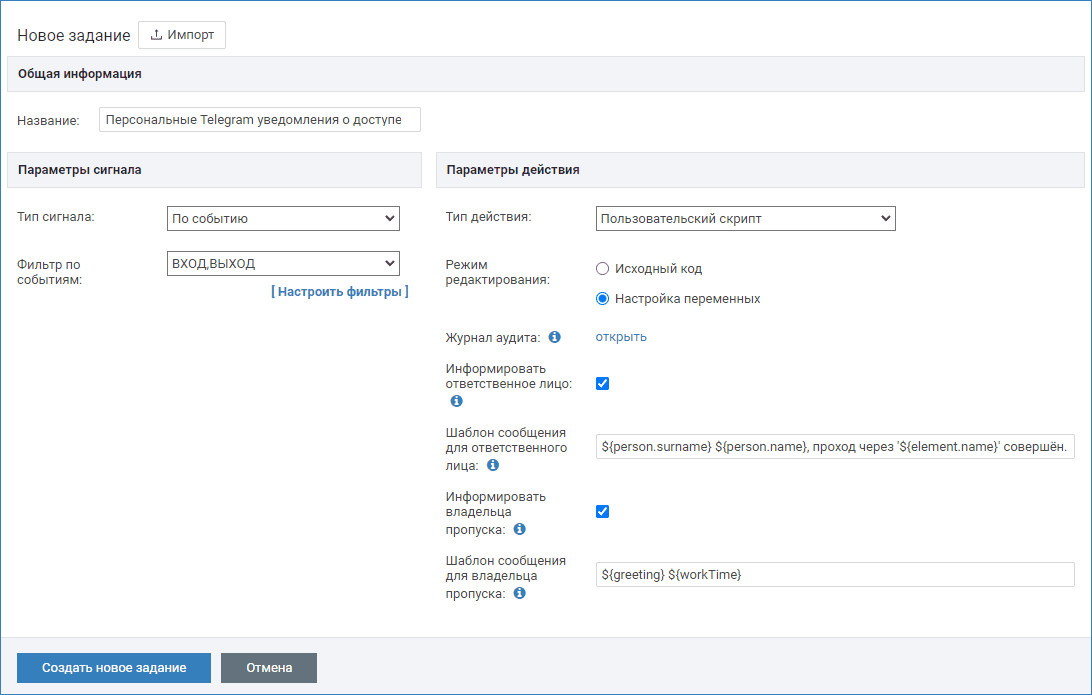Screen dimensions: 1092x695
Task: Click the Отмена button
Action: [x=268, y=668]
